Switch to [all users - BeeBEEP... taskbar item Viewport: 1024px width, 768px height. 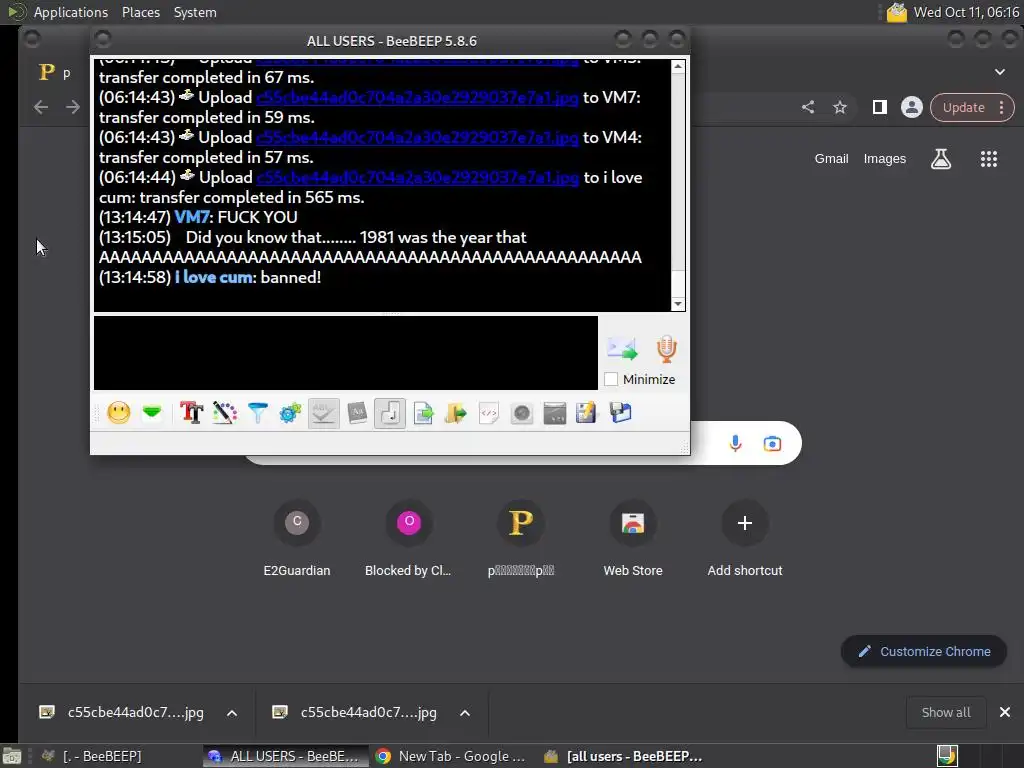tap(624, 756)
